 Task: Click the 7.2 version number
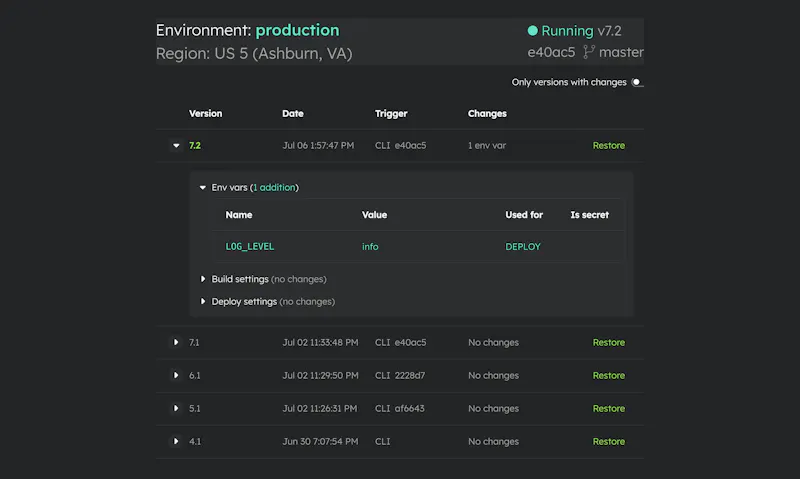pos(194,145)
